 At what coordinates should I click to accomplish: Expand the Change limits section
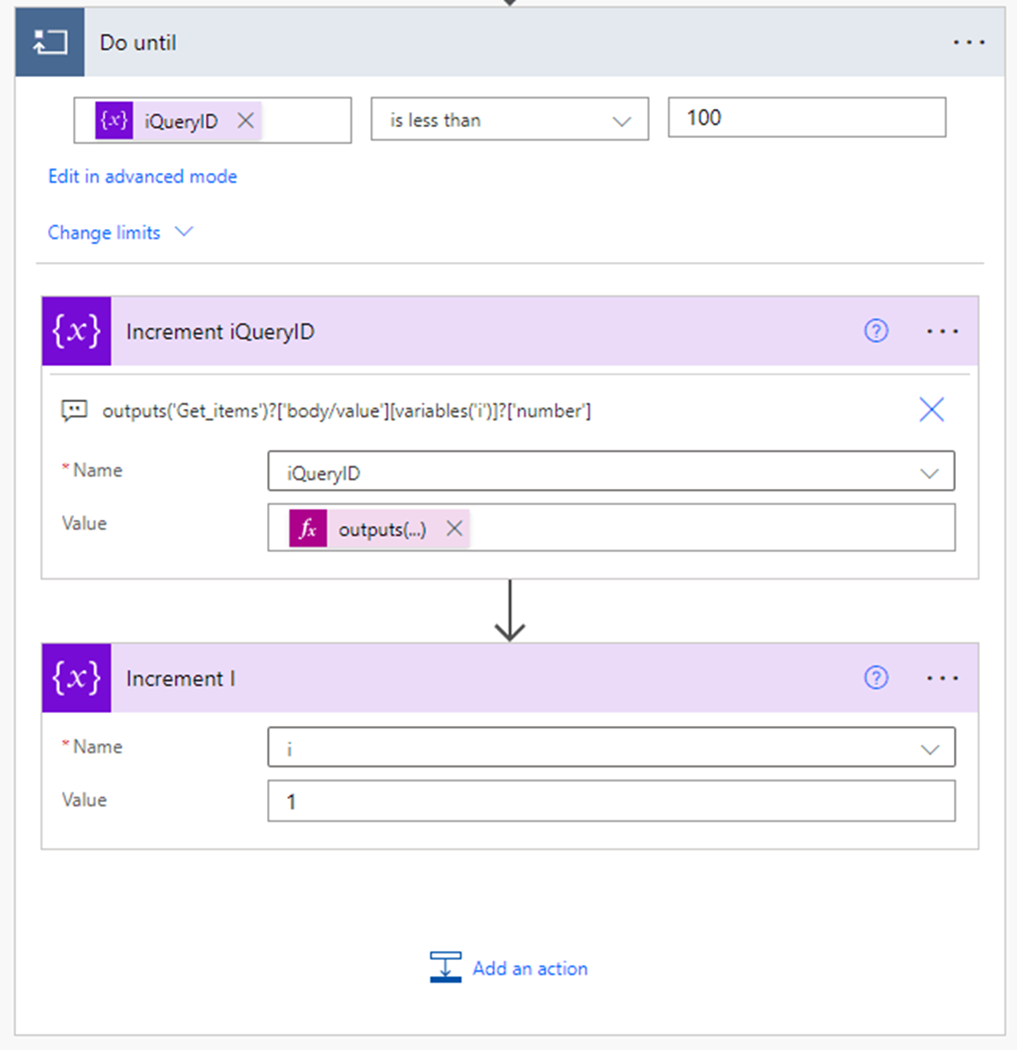click(x=120, y=232)
